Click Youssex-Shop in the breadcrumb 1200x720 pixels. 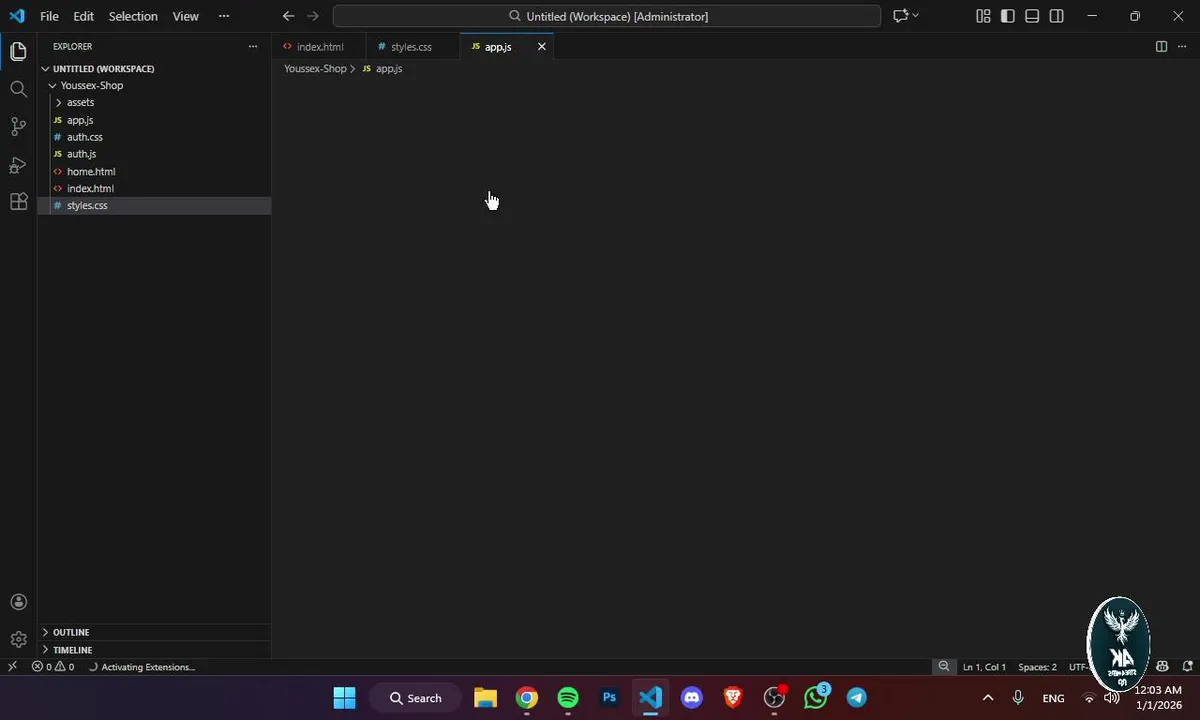pos(315,69)
